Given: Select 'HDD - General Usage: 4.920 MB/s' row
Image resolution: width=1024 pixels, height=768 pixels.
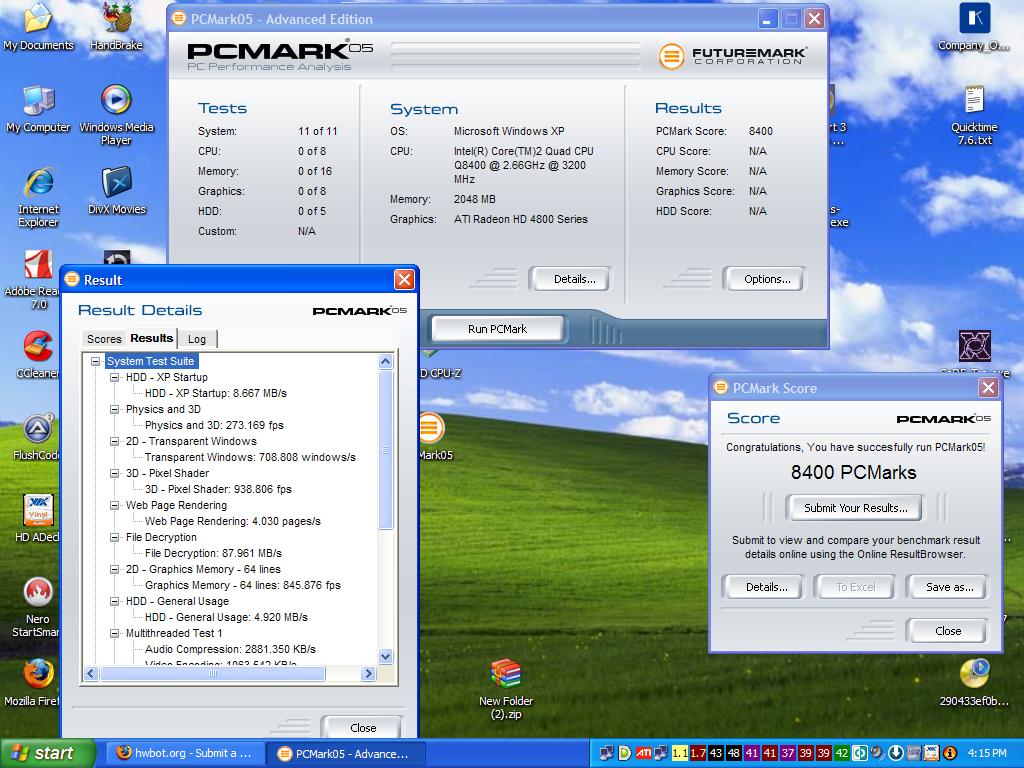Looking at the screenshot, I should point(226,617).
